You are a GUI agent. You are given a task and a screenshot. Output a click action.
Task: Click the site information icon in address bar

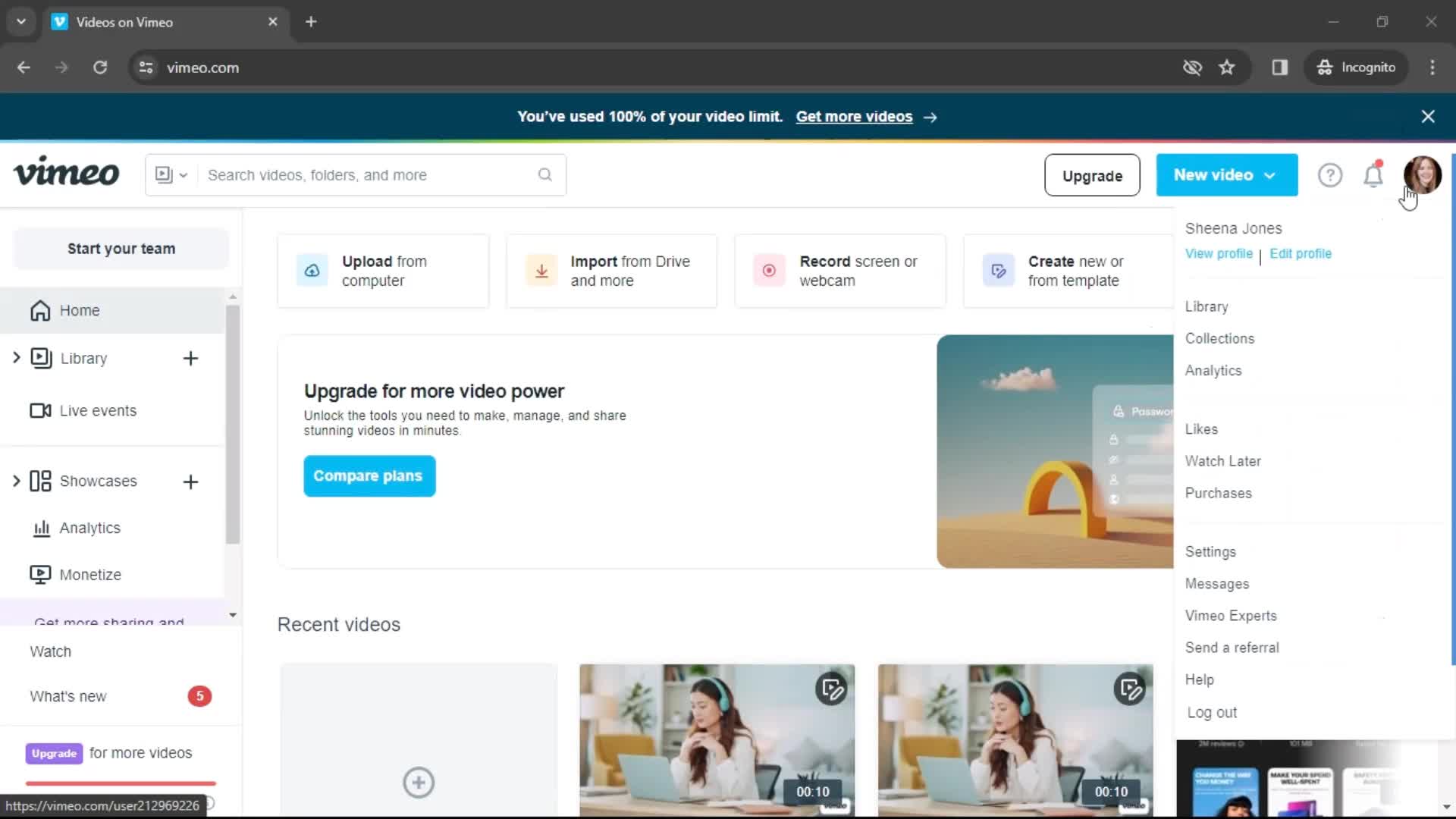tap(146, 67)
